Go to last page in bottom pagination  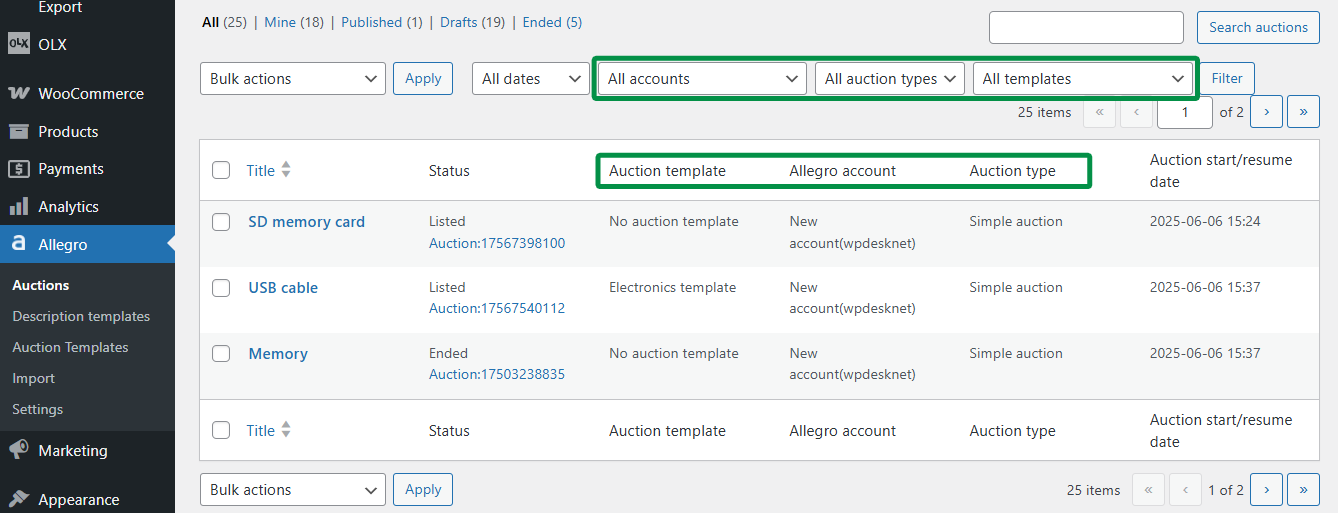click(1303, 490)
